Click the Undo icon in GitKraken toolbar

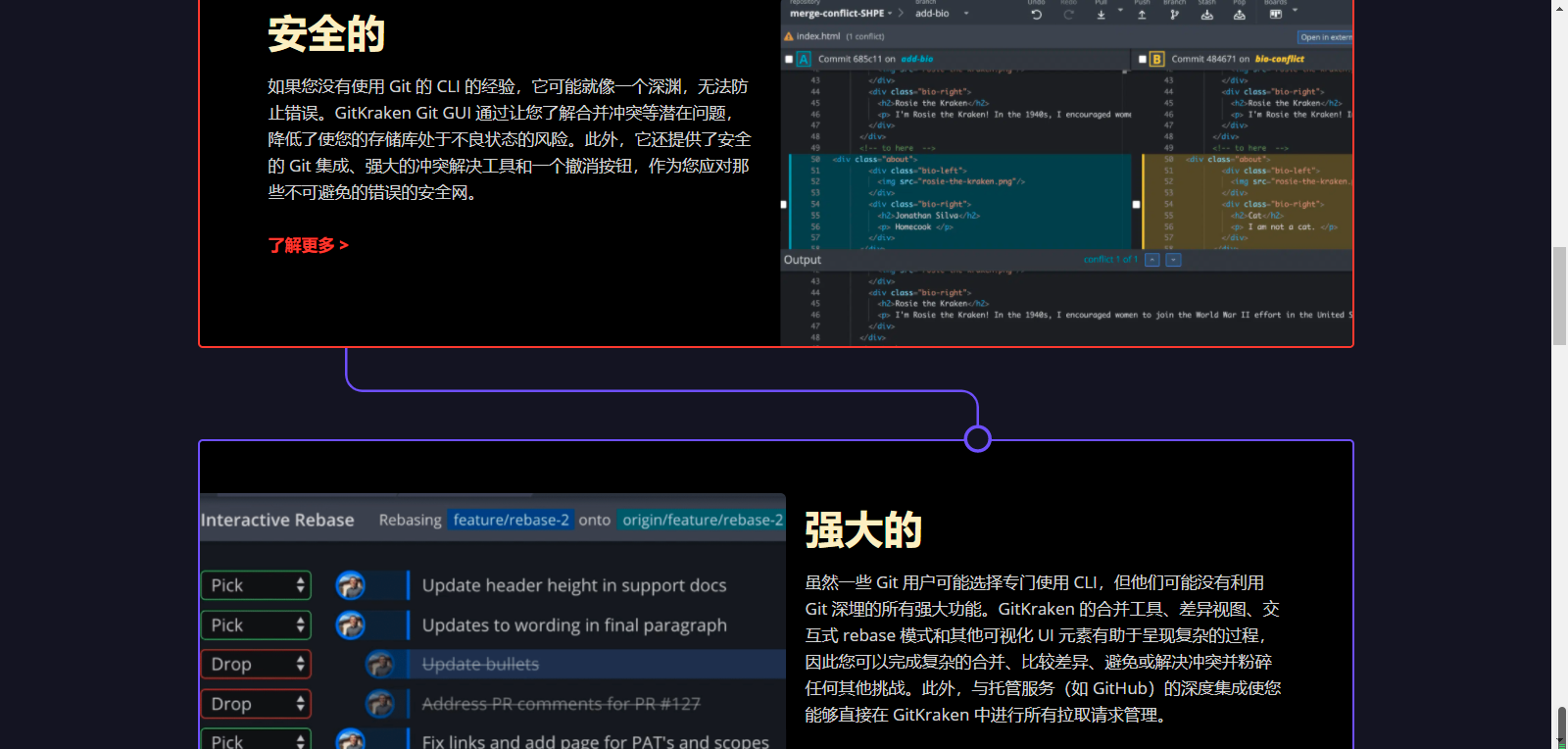pos(1036,14)
